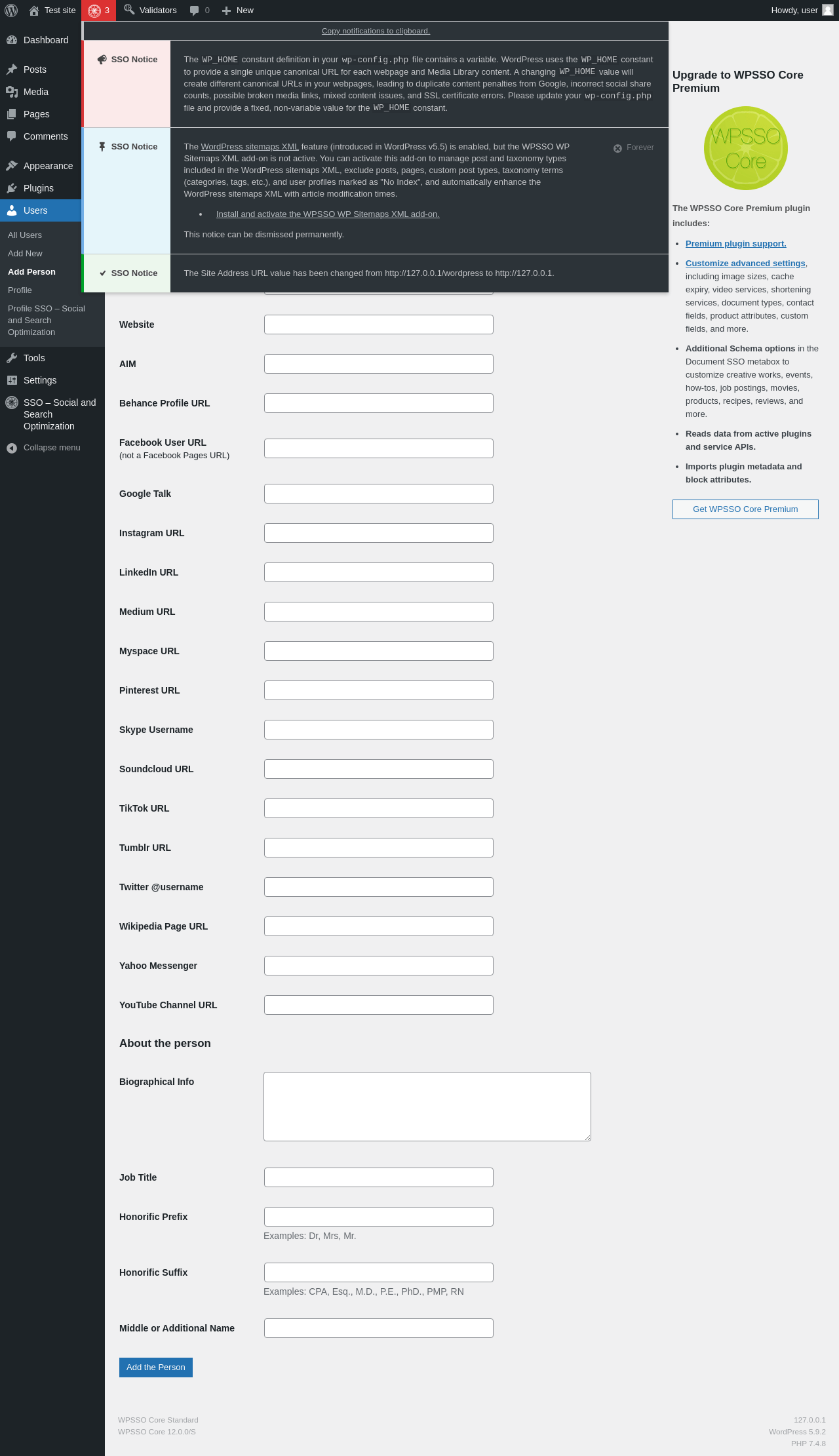Click the Biographical Info text area
The image size is (839, 1456).
coord(427,1107)
